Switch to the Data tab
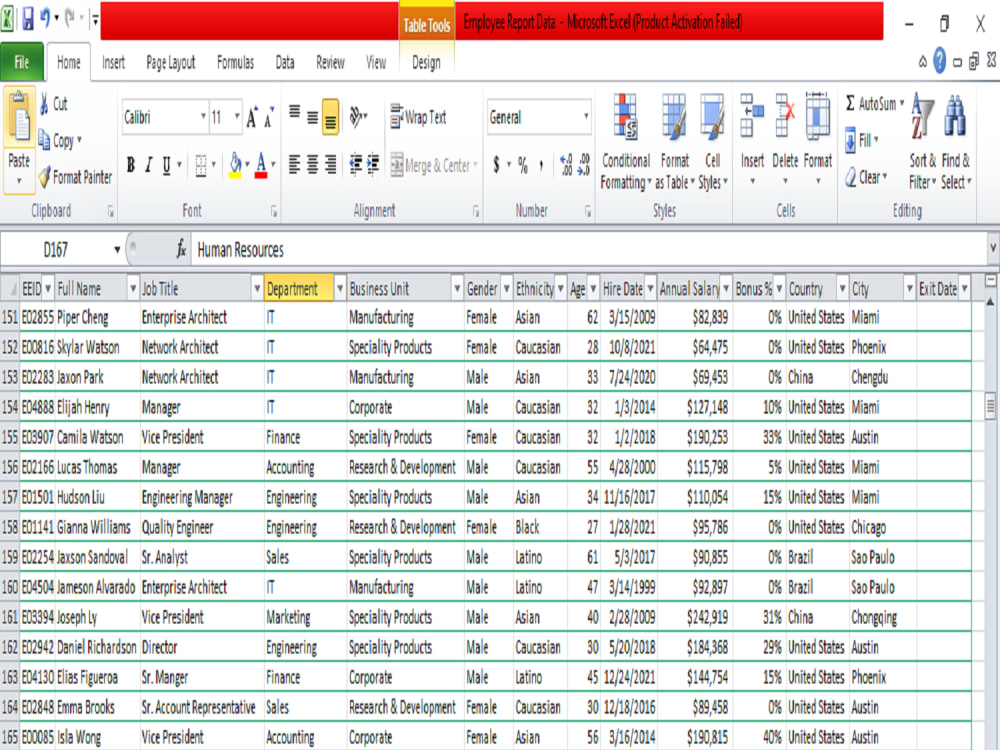 (x=285, y=62)
